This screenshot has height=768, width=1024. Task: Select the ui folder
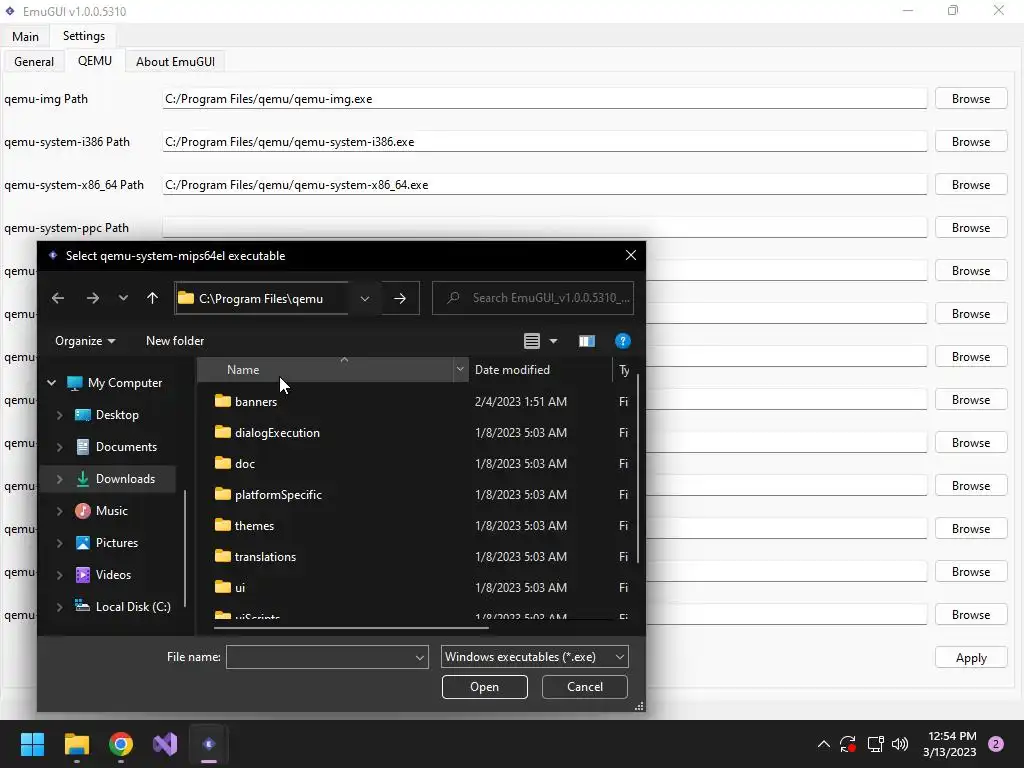click(x=230, y=587)
